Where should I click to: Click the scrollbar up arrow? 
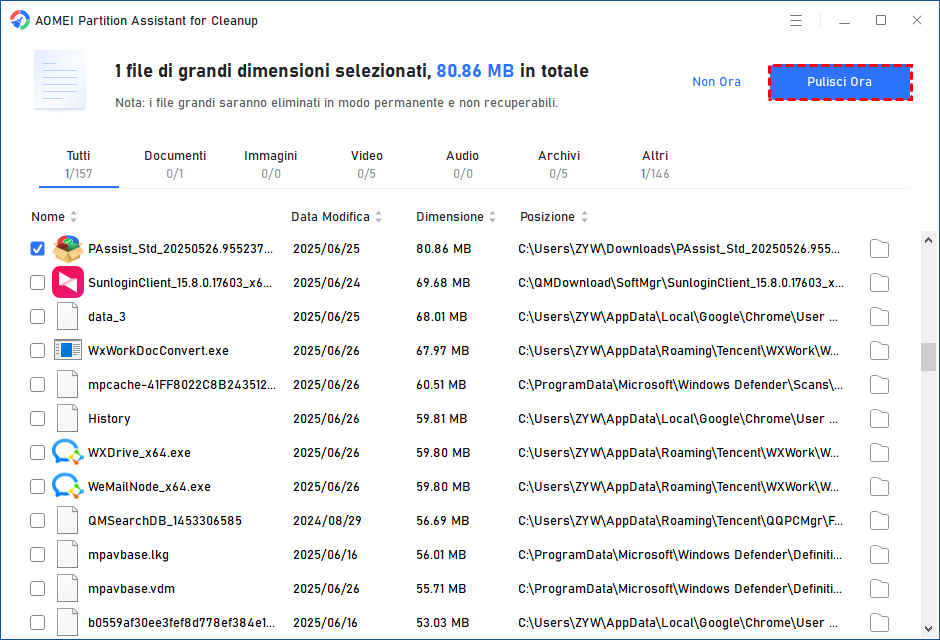928,240
